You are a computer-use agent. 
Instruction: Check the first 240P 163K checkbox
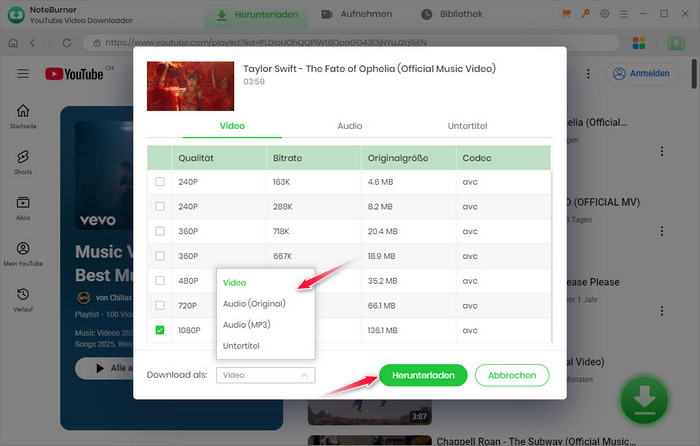pyautogui.click(x=160, y=182)
